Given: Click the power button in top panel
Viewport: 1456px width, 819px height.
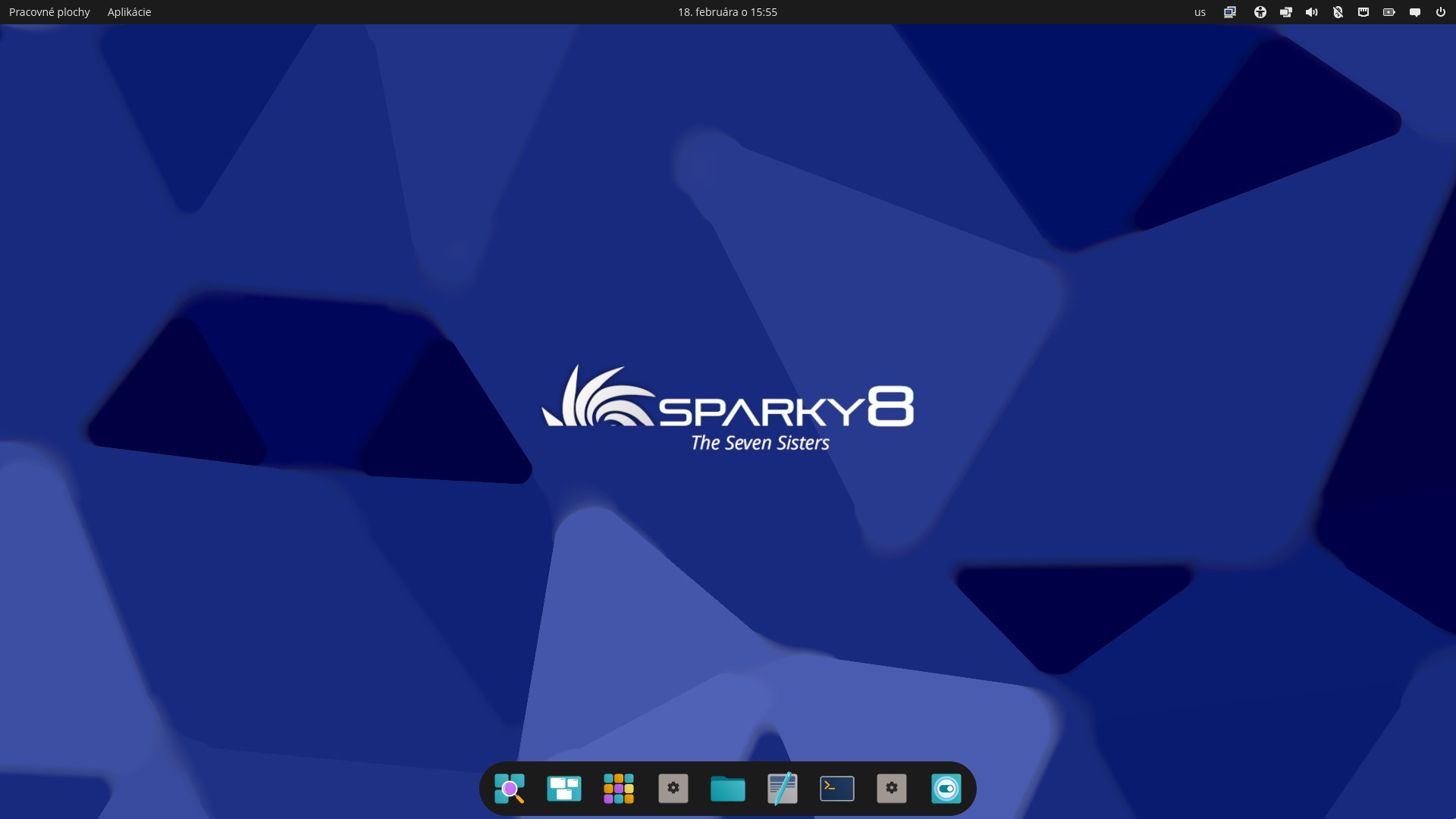Looking at the screenshot, I should coord(1441,12).
